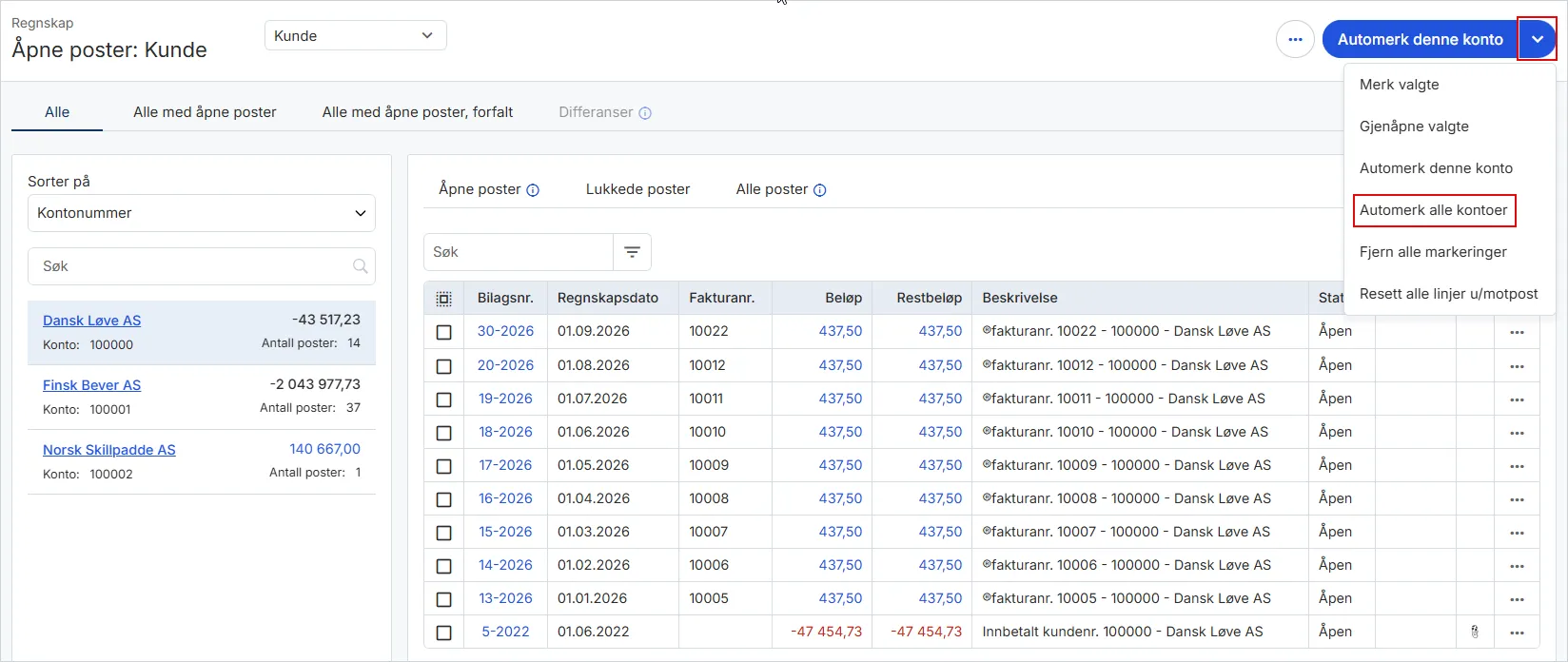The image size is (1568, 662).
Task: Choose Fjern alle markeringer from menu
Action: [1433, 252]
